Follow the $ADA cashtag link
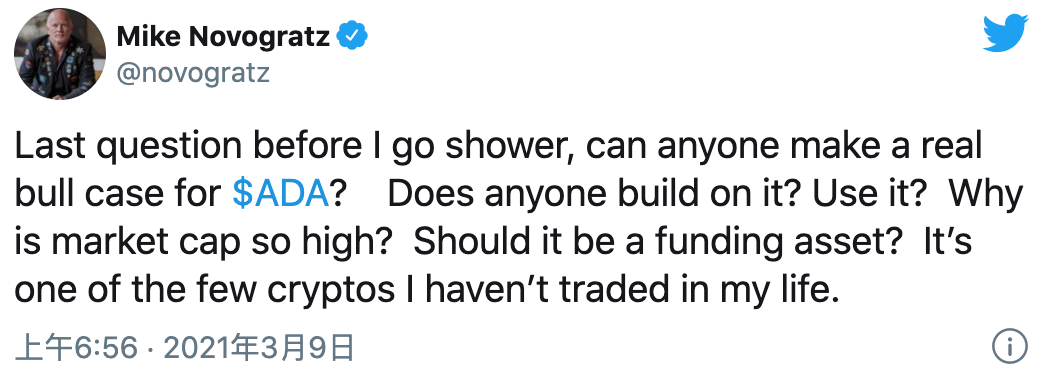This screenshot has width=1040, height=368. [281, 195]
